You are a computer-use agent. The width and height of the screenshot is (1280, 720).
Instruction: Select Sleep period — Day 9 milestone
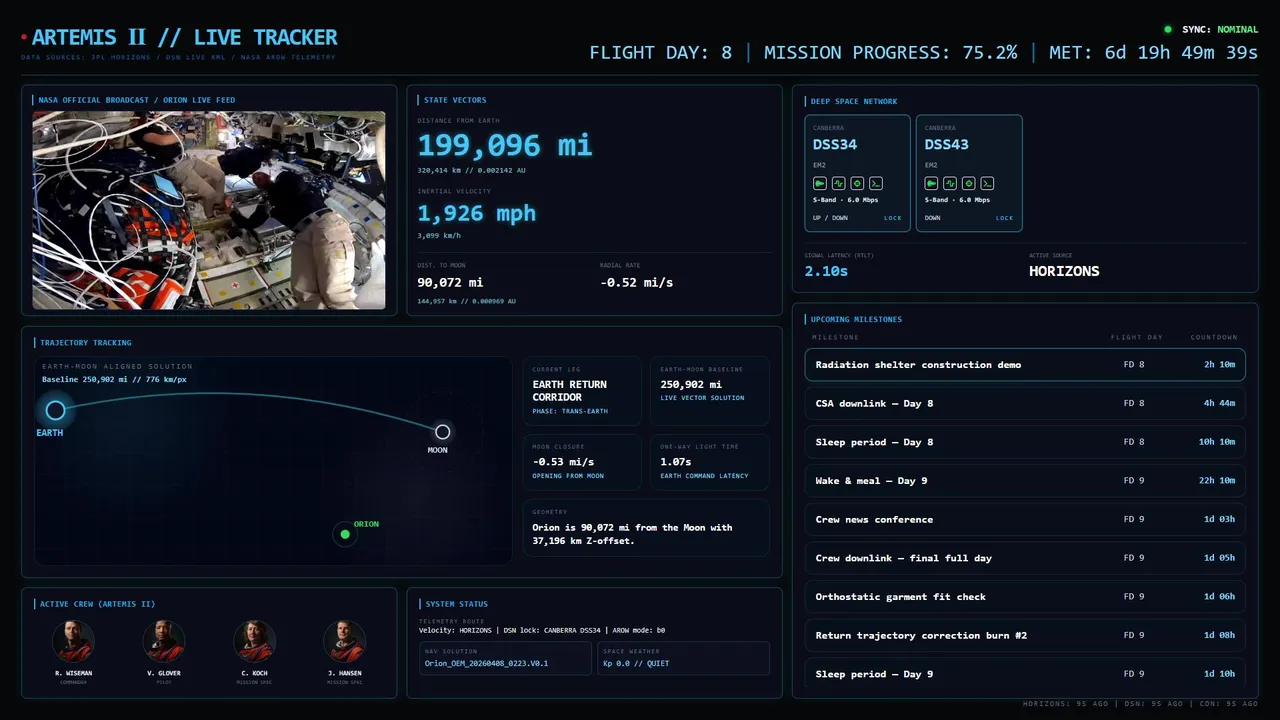[x=1025, y=674]
